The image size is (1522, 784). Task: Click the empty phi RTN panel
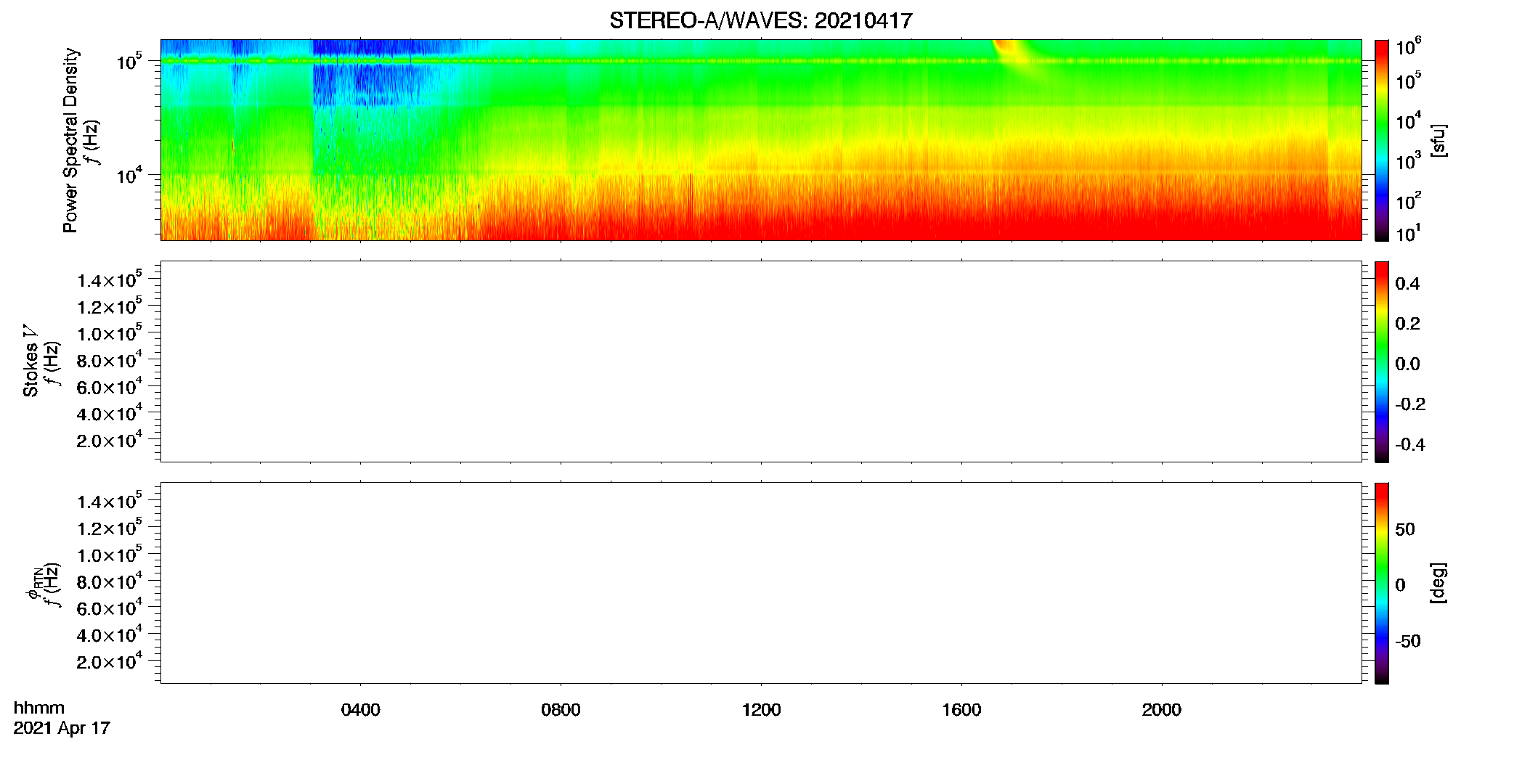pyautogui.click(x=761, y=583)
